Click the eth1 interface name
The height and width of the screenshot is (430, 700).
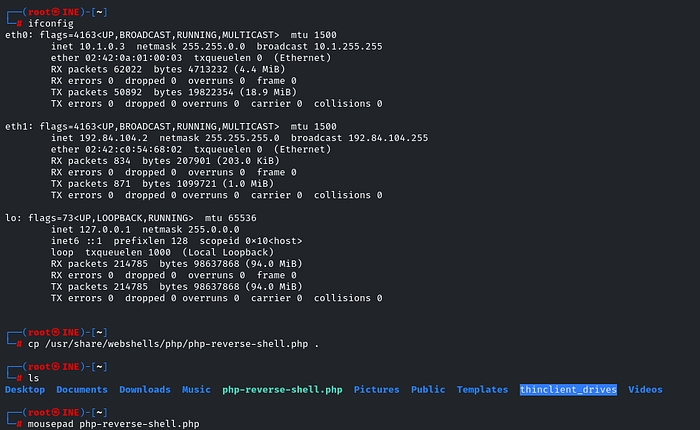(x=17, y=127)
